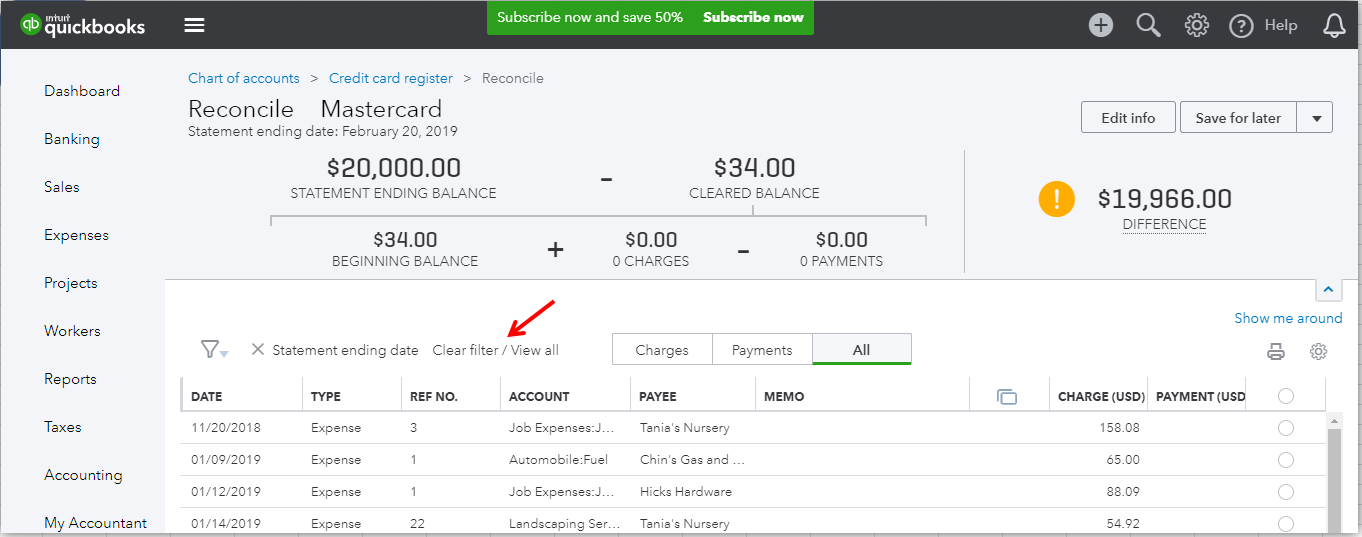This screenshot has height=537, width=1362.
Task: Remove the Statement ending date filter (X)
Action: 257,350
